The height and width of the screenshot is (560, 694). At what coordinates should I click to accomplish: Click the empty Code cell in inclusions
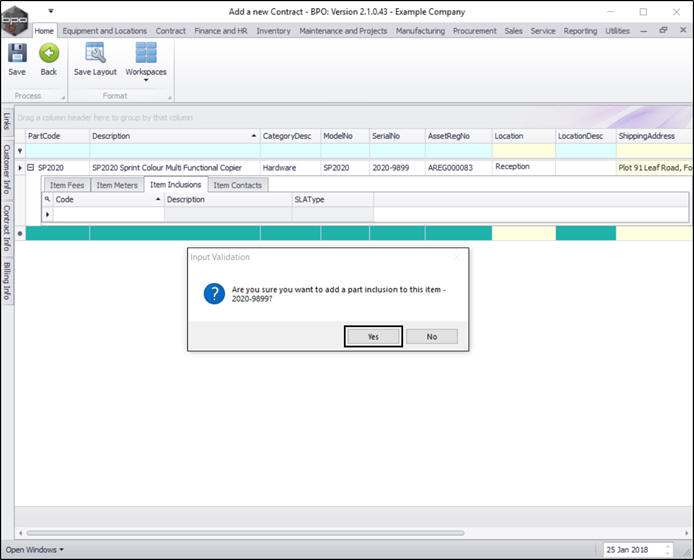108,214
